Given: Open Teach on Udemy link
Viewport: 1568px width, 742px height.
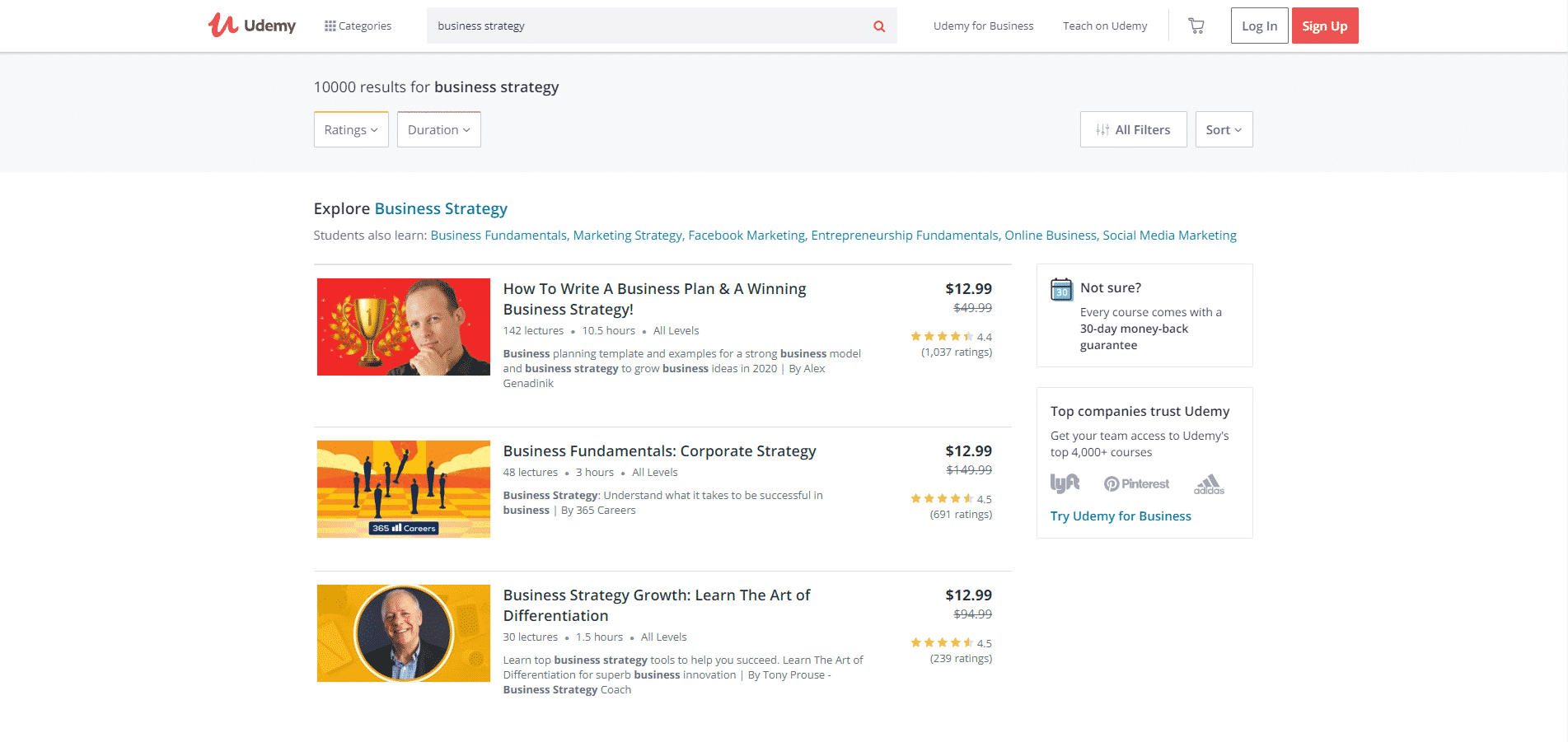Looking at the screenshot, I should coord(1105,26).
